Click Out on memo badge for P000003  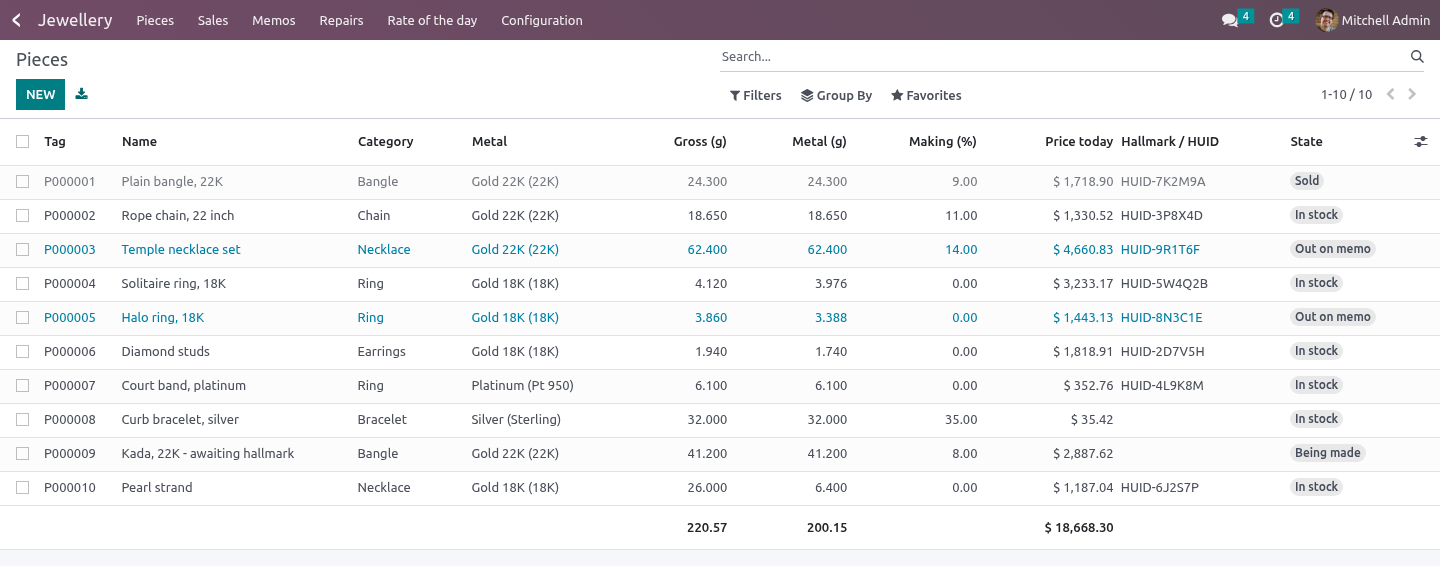(1333, 249)
